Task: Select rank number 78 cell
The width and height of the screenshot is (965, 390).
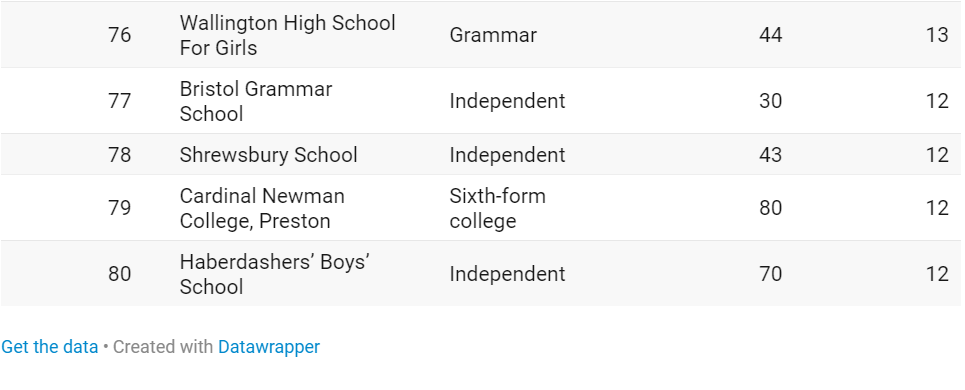Action: pos(119,154)
